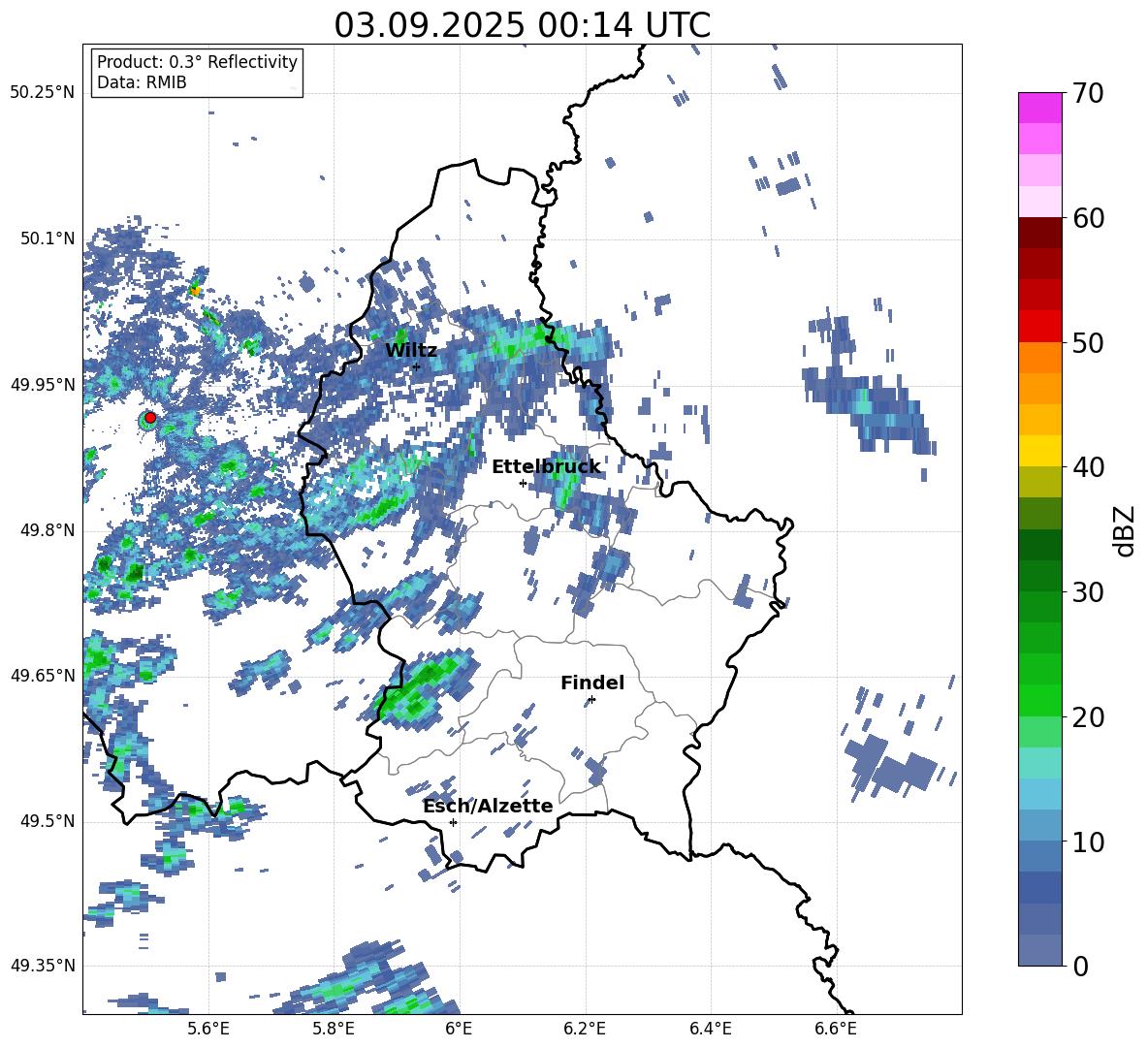
Task: Click the 50.1°N latitude label
Action: pos(48,238)
